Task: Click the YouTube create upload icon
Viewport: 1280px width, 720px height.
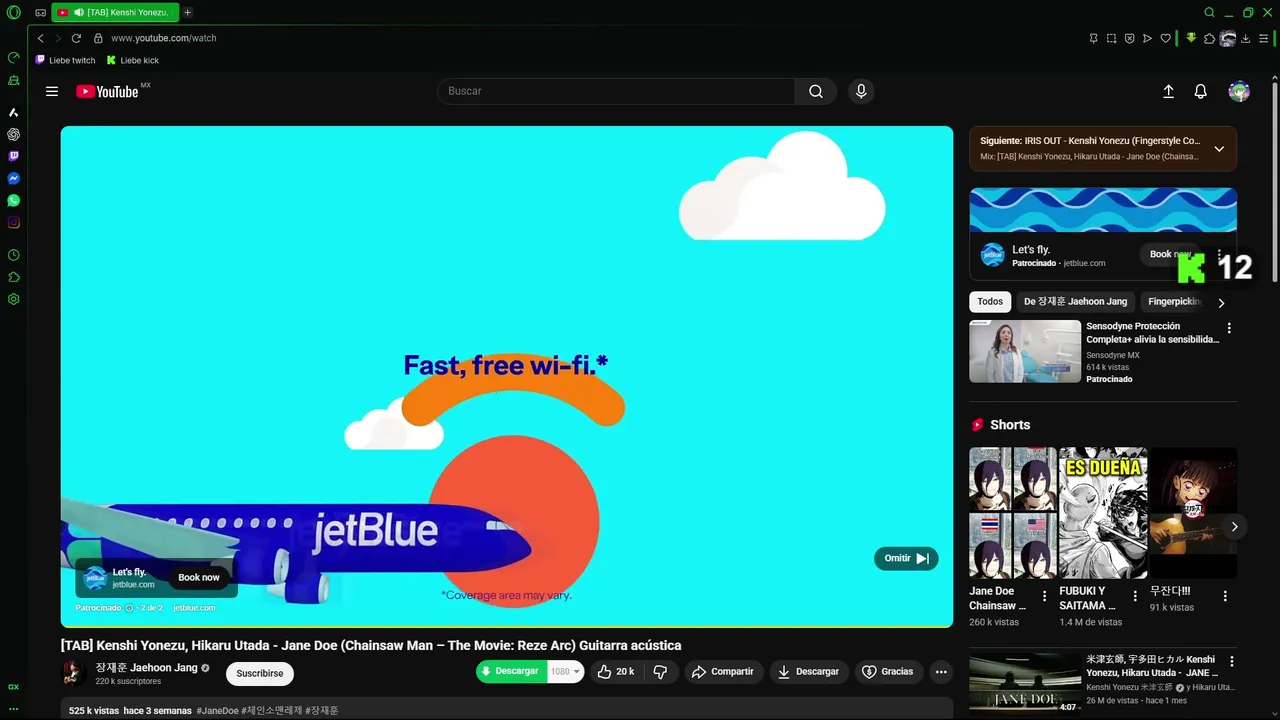Action: point(1168,91)
